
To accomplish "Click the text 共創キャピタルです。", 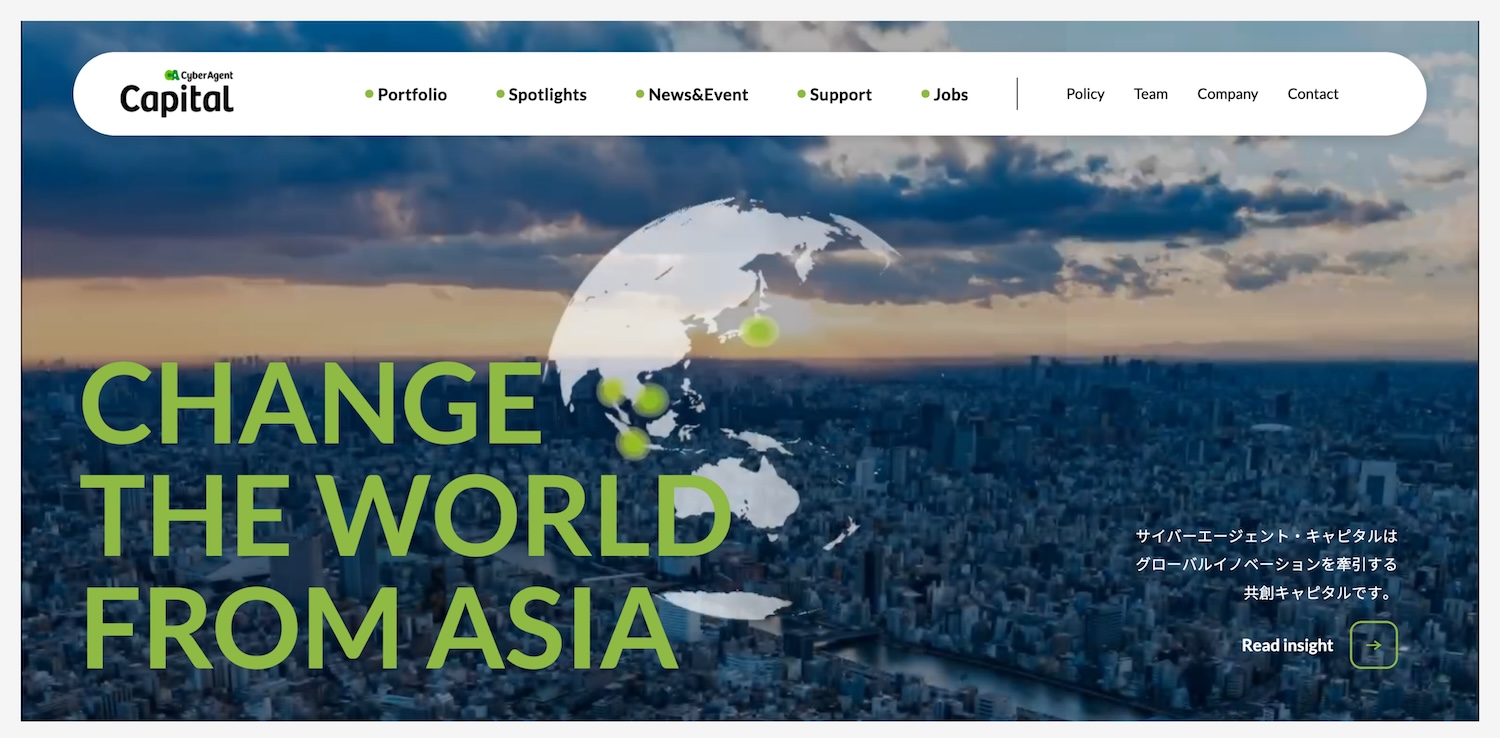I will [1320, 592].
